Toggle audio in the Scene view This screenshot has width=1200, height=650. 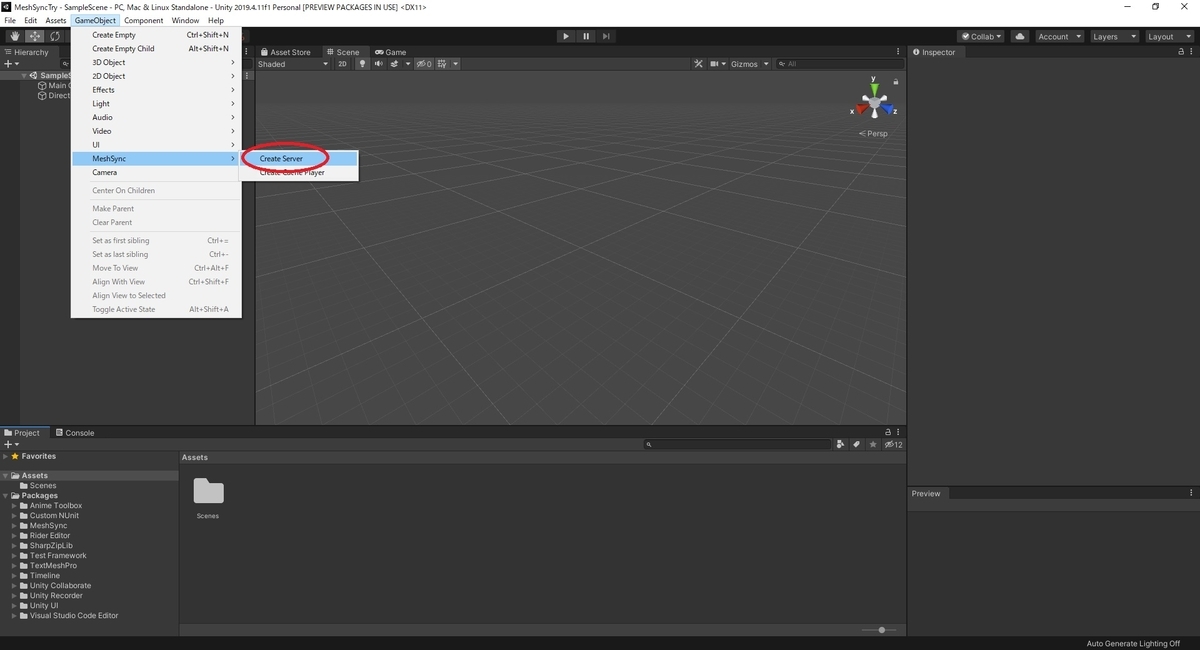tap(378, 63)
